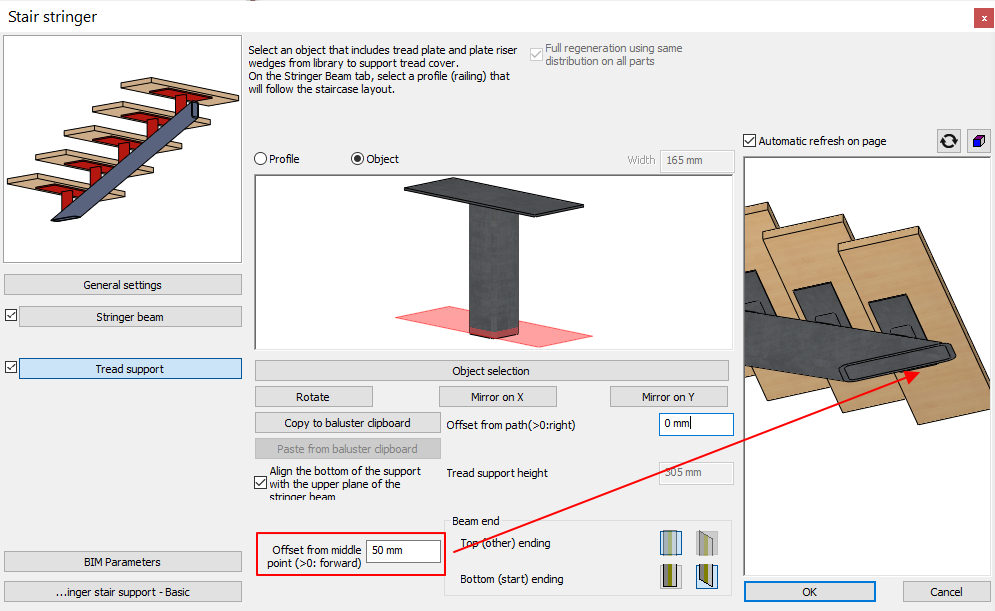
Task: Click the refresh preview icon
Action: pos(948,141)
